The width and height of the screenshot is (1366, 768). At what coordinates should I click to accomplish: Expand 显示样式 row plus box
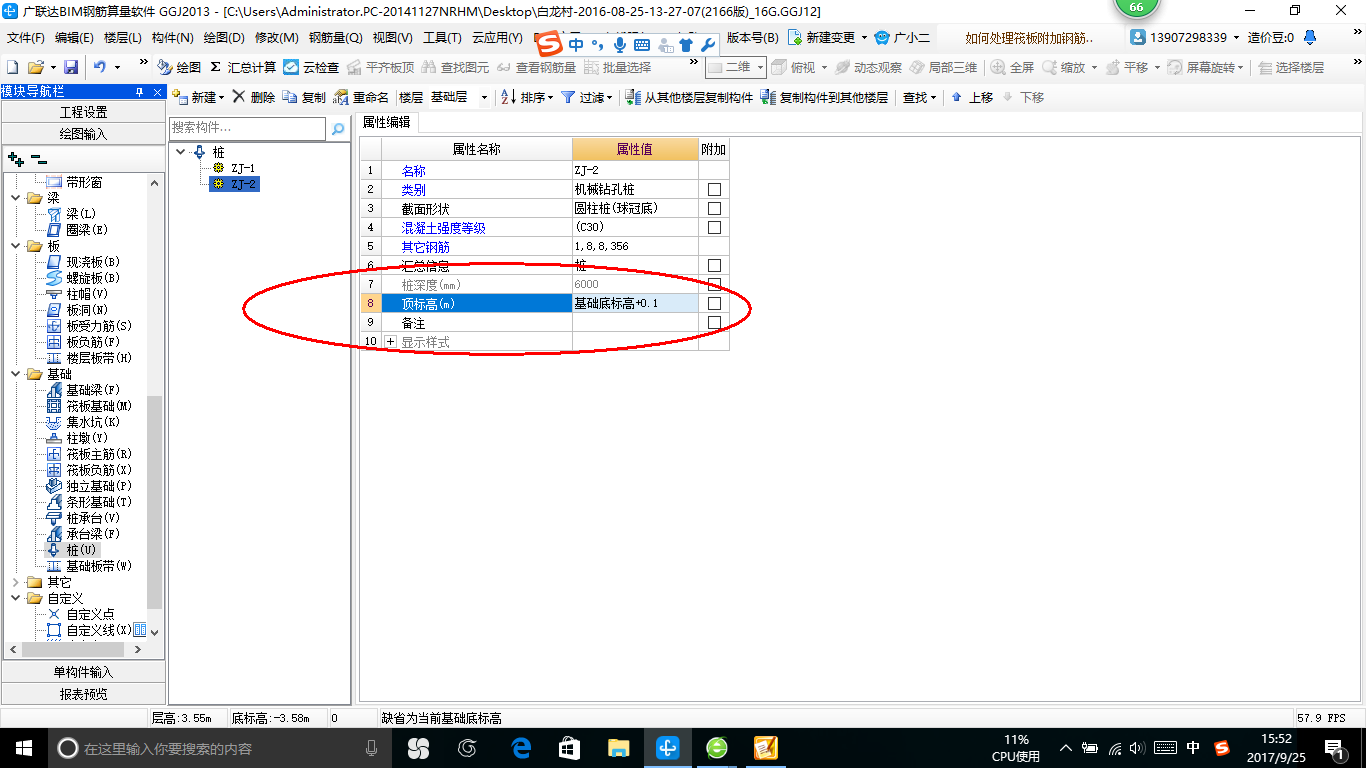coord(390,342)
